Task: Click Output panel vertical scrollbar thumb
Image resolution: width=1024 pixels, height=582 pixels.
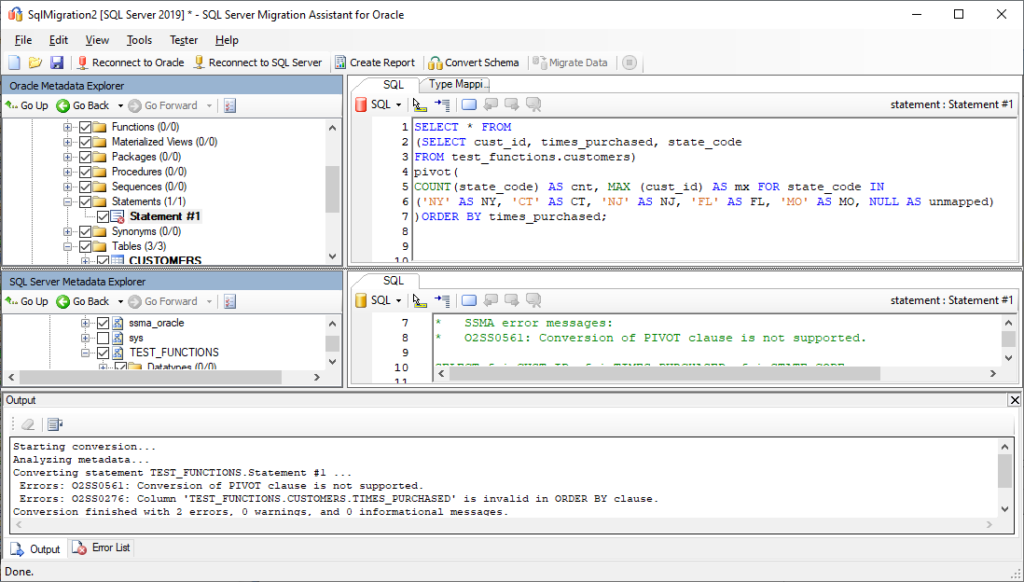Action: [1006, 470]
